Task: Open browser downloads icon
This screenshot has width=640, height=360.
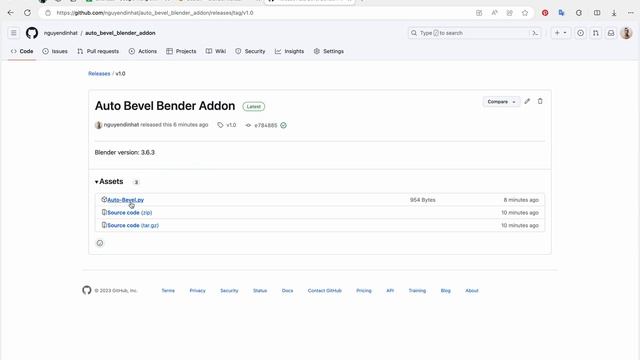Action: pyautogui.click(x=614, y=13)
